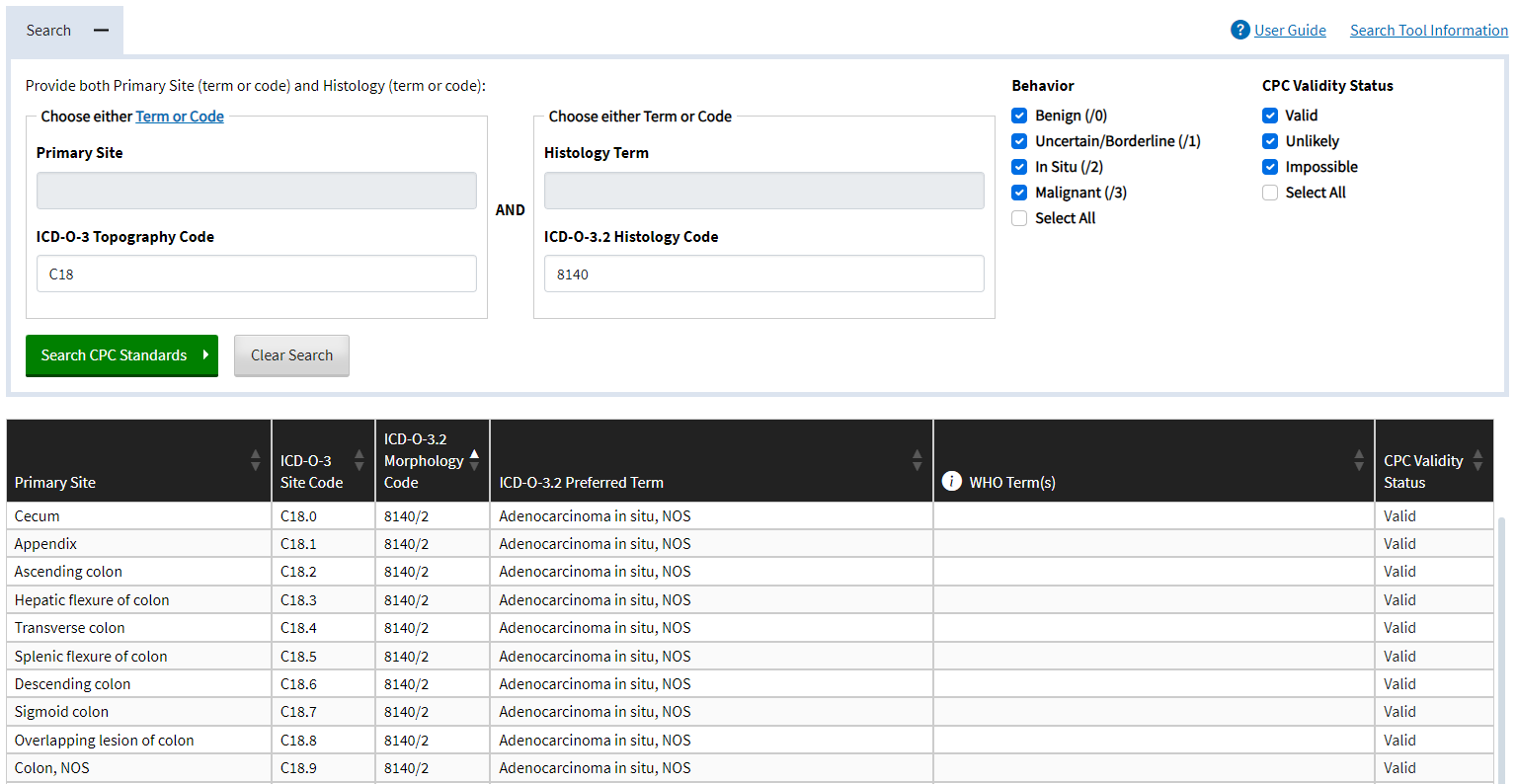Click the ICD-O-3 Topography Code input field
Viewport: 1517px width, 784px height.
(256, 274)
